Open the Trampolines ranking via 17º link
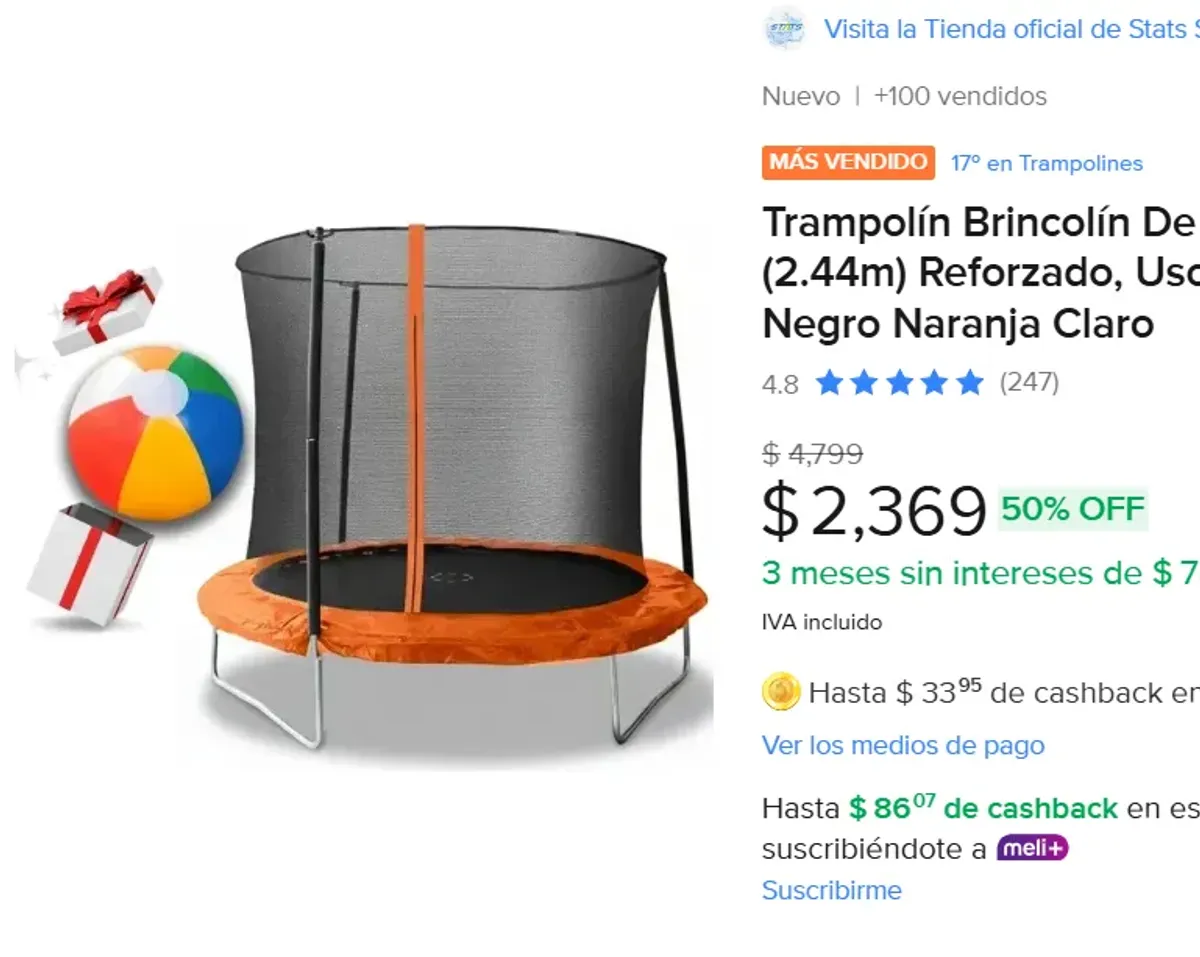This screenshot has width=1200, height=957. (1045, 163)
